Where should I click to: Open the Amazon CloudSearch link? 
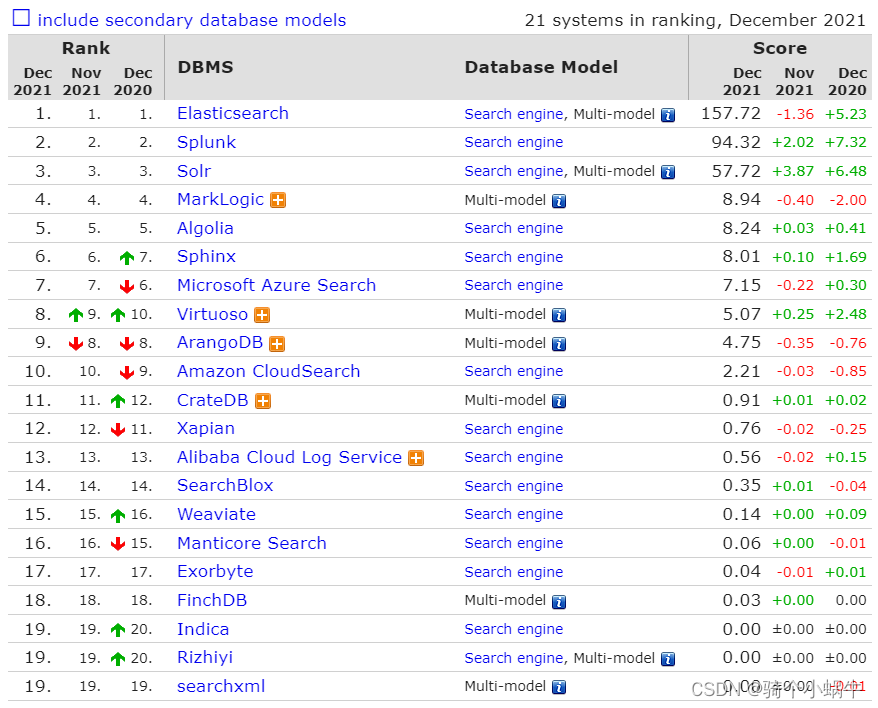(269, 371)
